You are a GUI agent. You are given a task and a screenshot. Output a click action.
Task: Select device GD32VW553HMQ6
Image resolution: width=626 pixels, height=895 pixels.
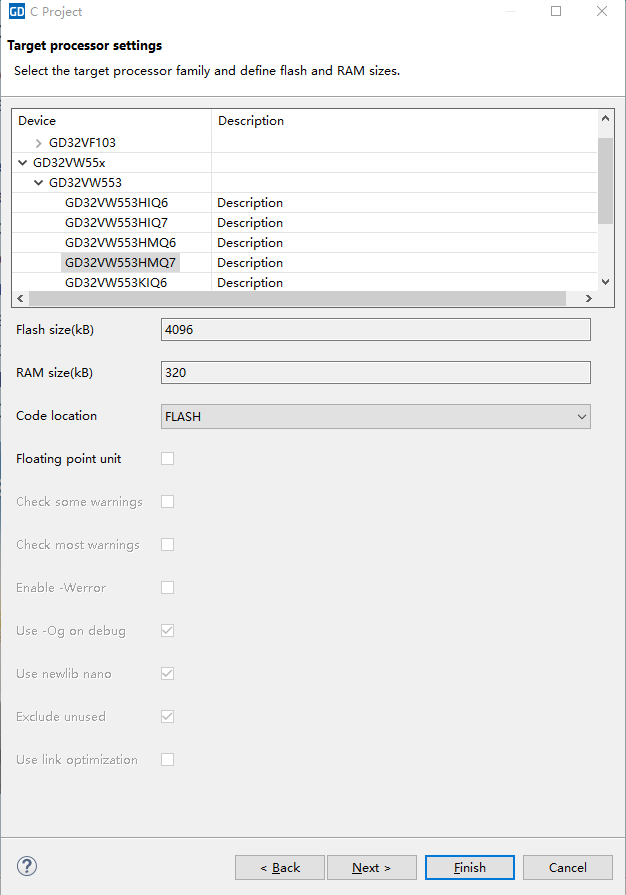point(120,243)
